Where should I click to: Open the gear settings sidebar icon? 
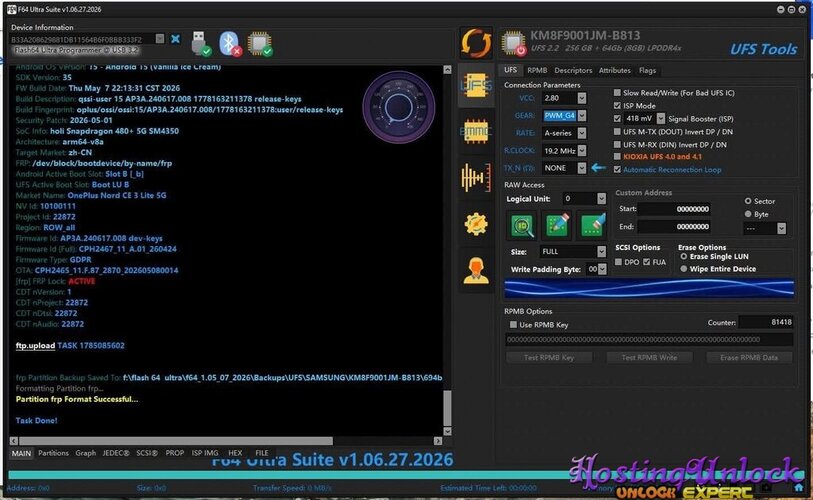(476, 224)
